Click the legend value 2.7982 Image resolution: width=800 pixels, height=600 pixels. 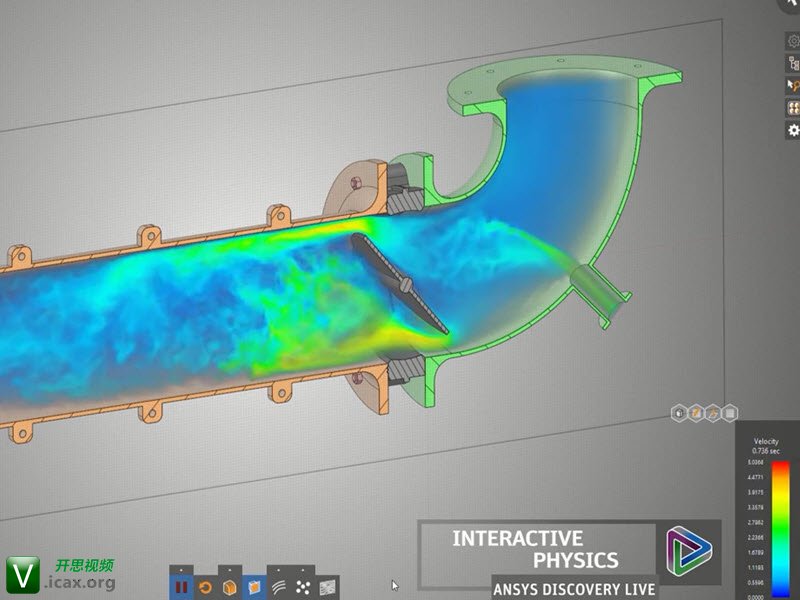tap(756, 522)
